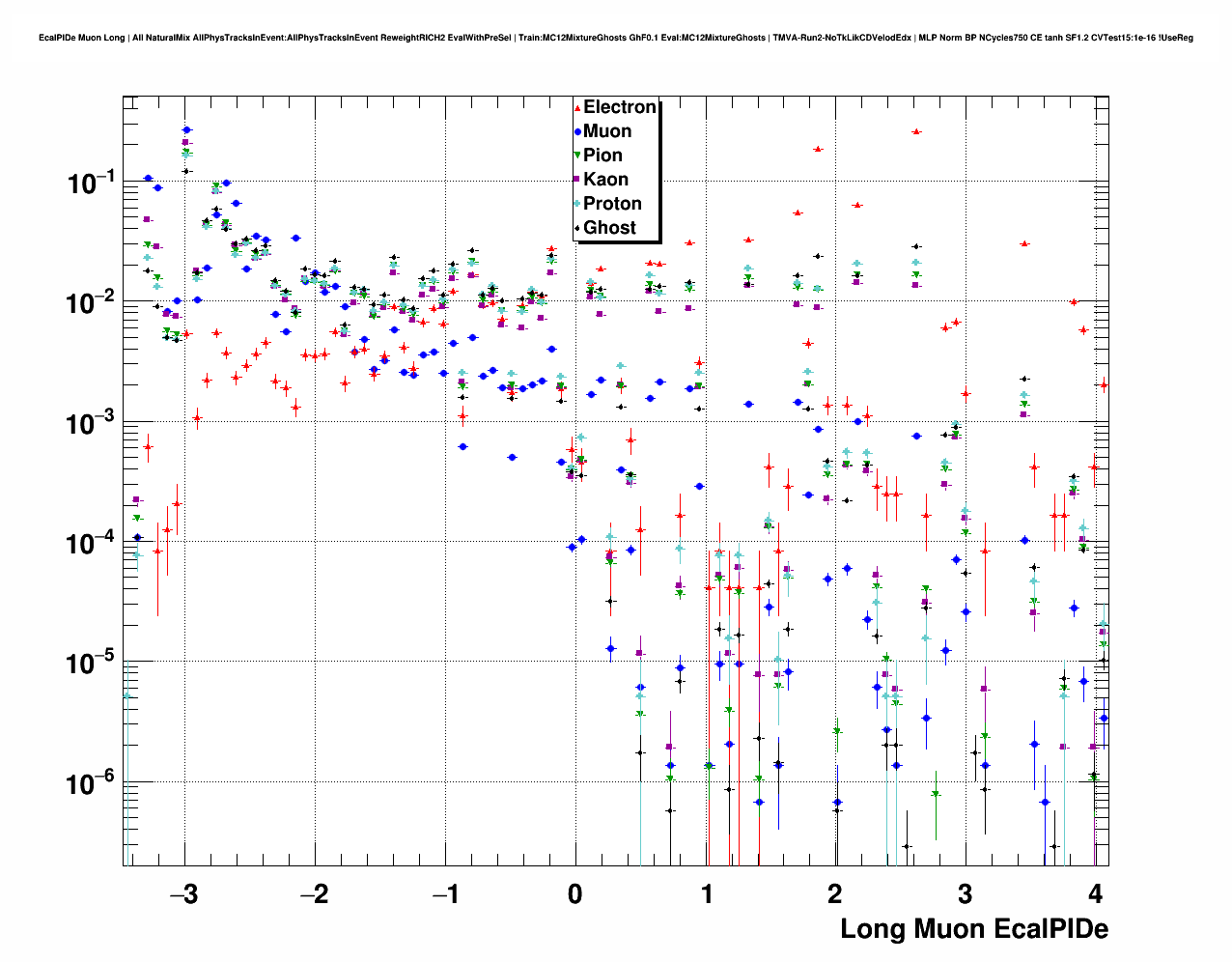Image resolution: width=1232 pixels, height=962 pixels.
Task: Click the Kaon legend label text
Action: [605, 180]
